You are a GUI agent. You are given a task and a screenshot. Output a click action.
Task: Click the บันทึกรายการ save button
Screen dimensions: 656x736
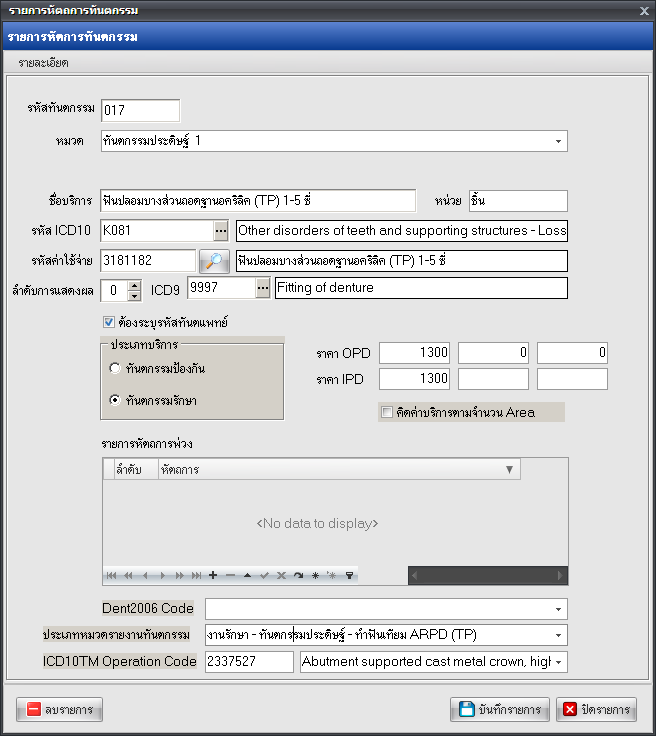pyautogui.click(x=500, y=709)
